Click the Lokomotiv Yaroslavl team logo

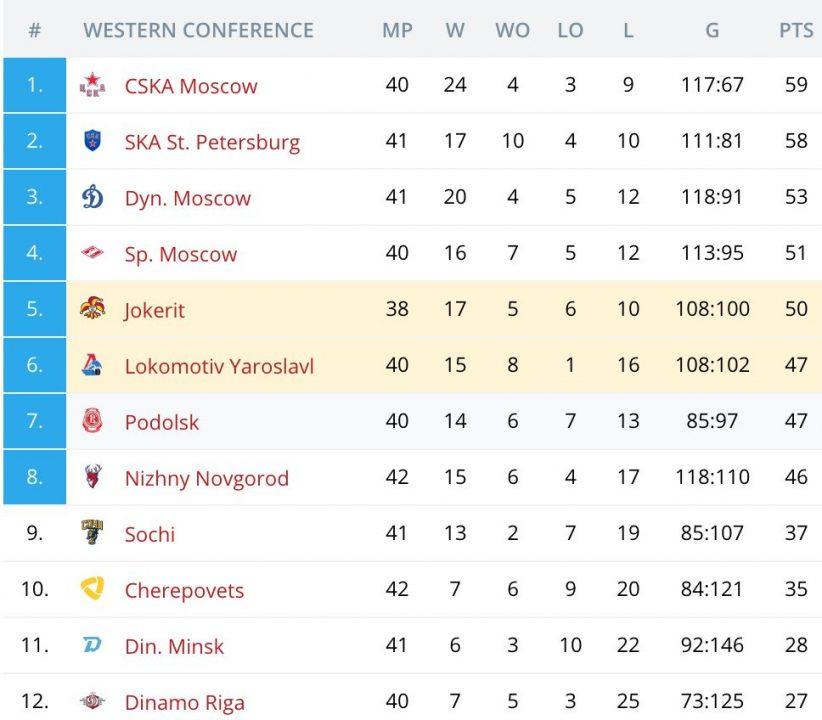click(92, 366)
